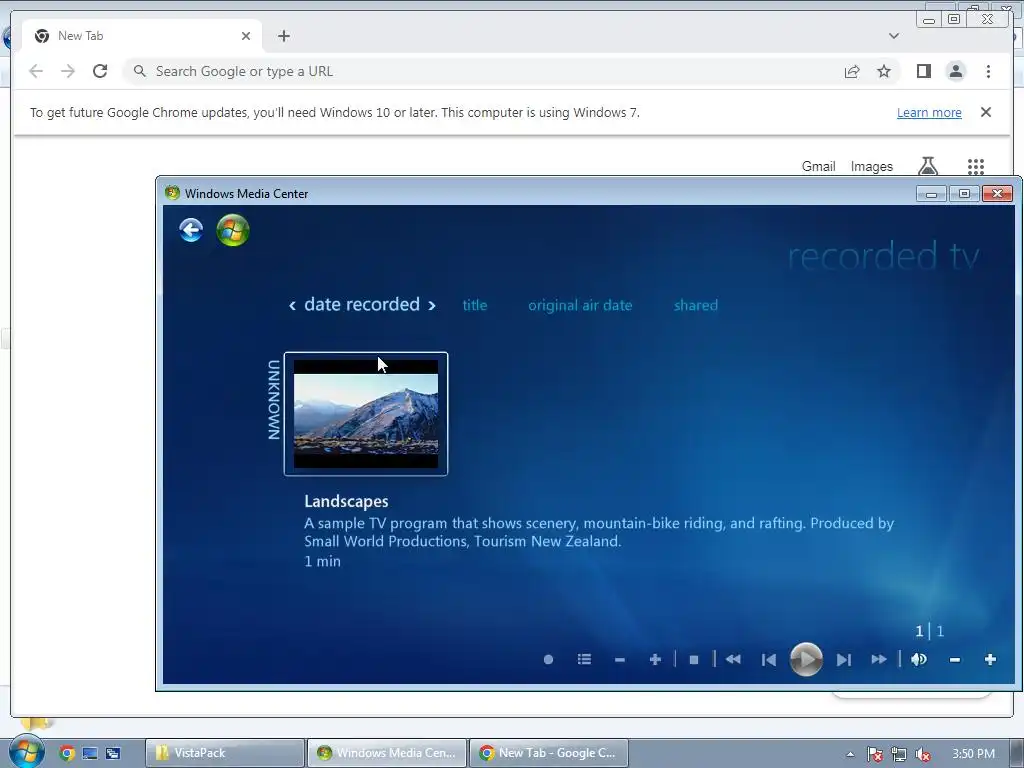Image resolution: width=1024 pixels, height=768 pixels.
Task: Play the selected recording
Action: pyautogui.click(x=806, y=660)
